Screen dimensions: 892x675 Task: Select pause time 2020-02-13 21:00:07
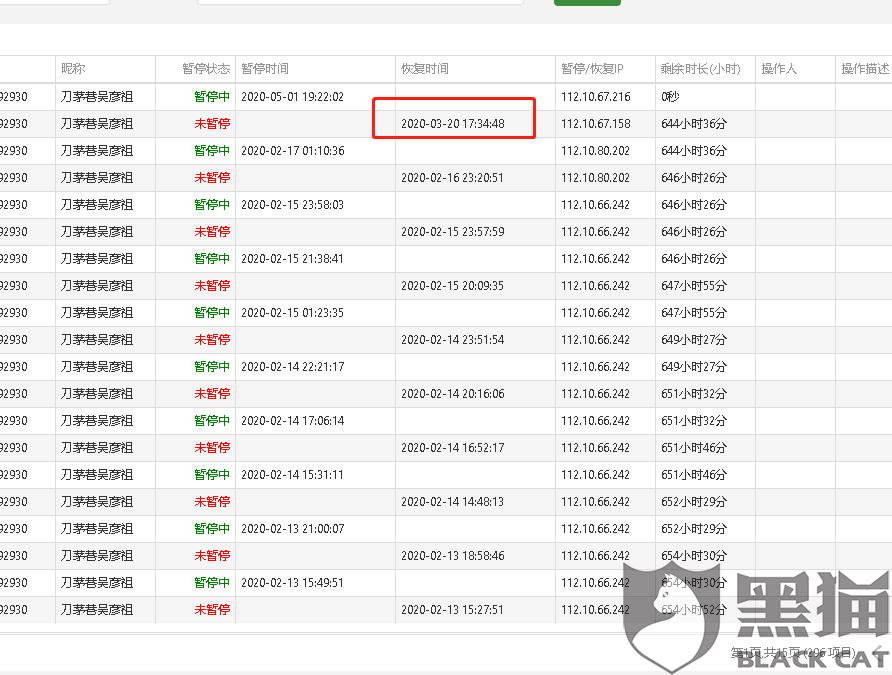pos(292,529)
